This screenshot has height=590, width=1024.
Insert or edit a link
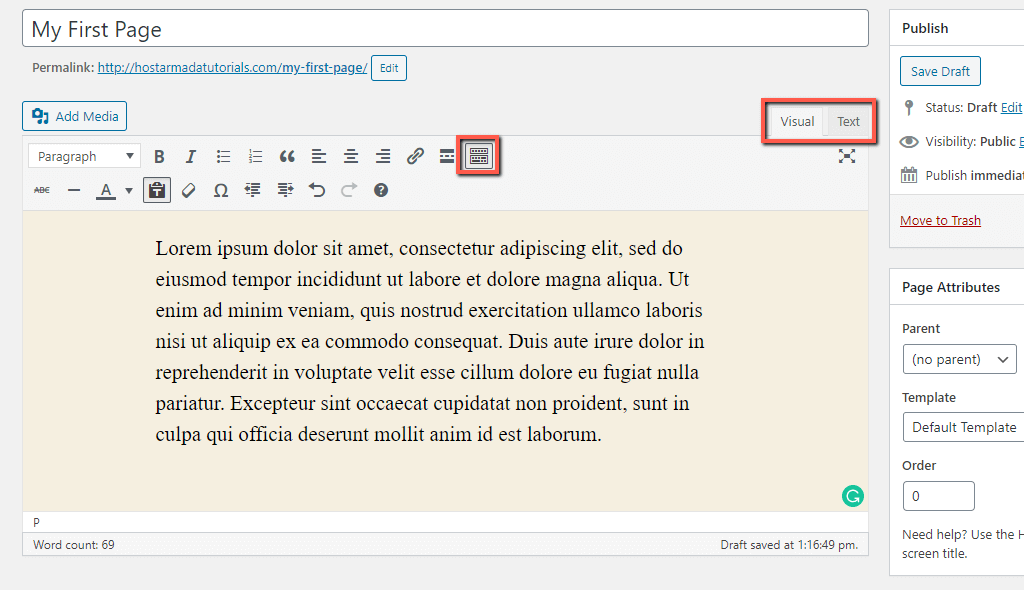[415, 157]
